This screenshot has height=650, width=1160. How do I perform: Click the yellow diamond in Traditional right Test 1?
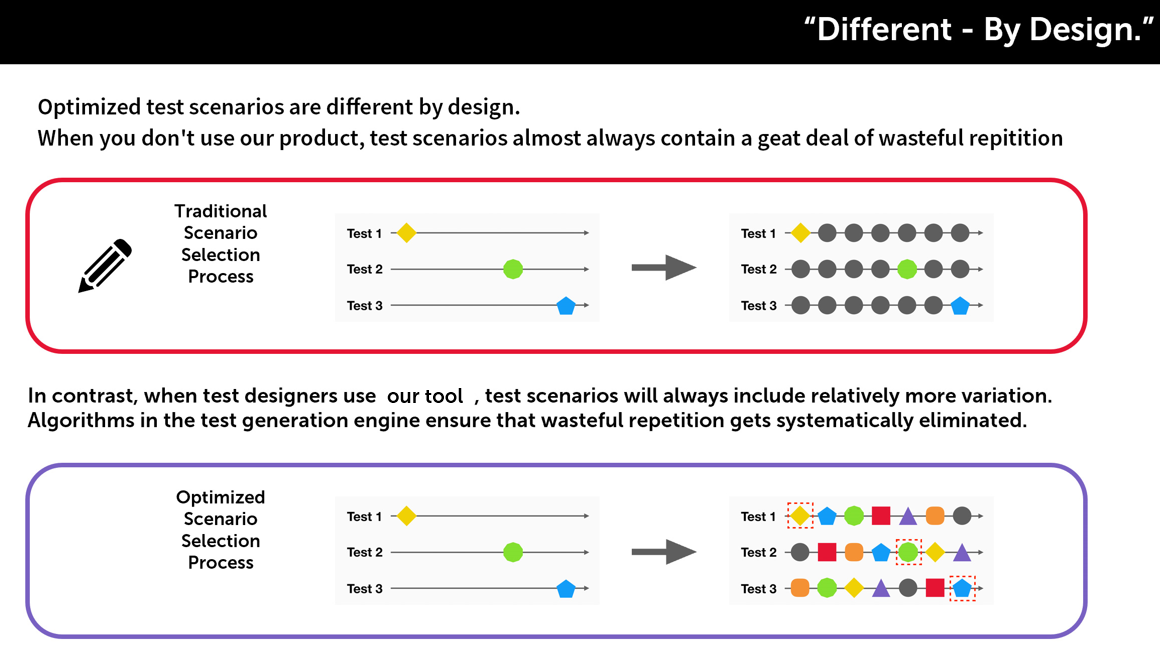pos(800,233)
